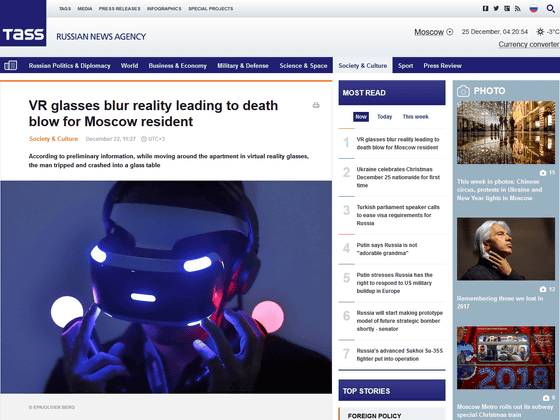Open the Facebook social icon
Screen dimensions: 560x420
(x=485, y=9)
